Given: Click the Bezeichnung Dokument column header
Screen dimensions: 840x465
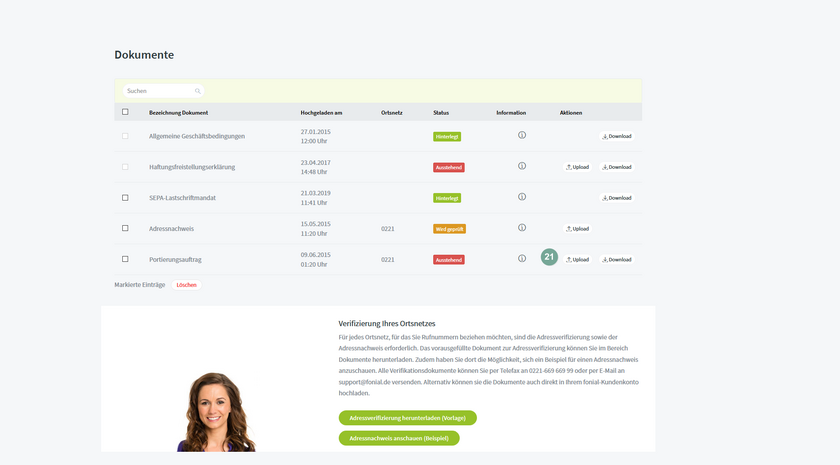Looking at the screenshot, I should 178,112.
